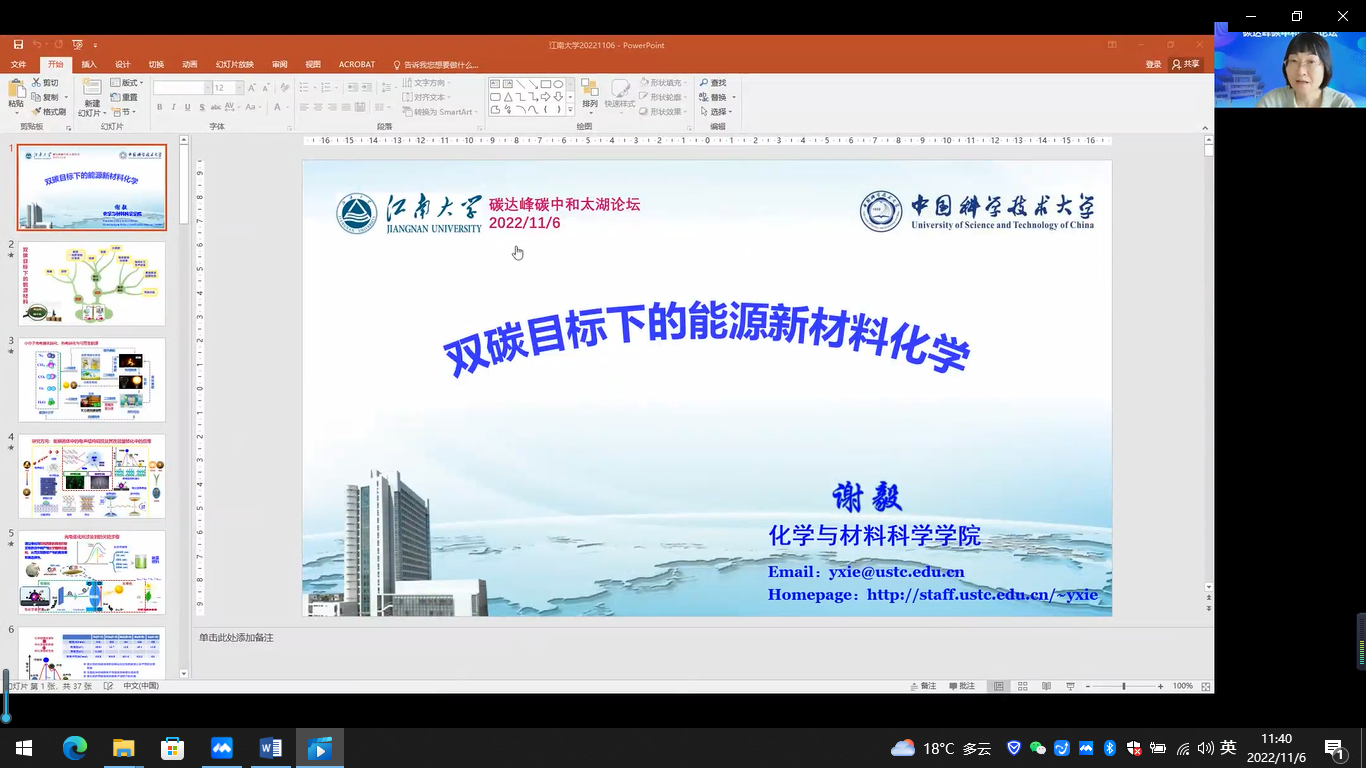This screenshot has height=768, width=1366.
Task: Click the zoom slider in status bar
Action: point(1124,686)
